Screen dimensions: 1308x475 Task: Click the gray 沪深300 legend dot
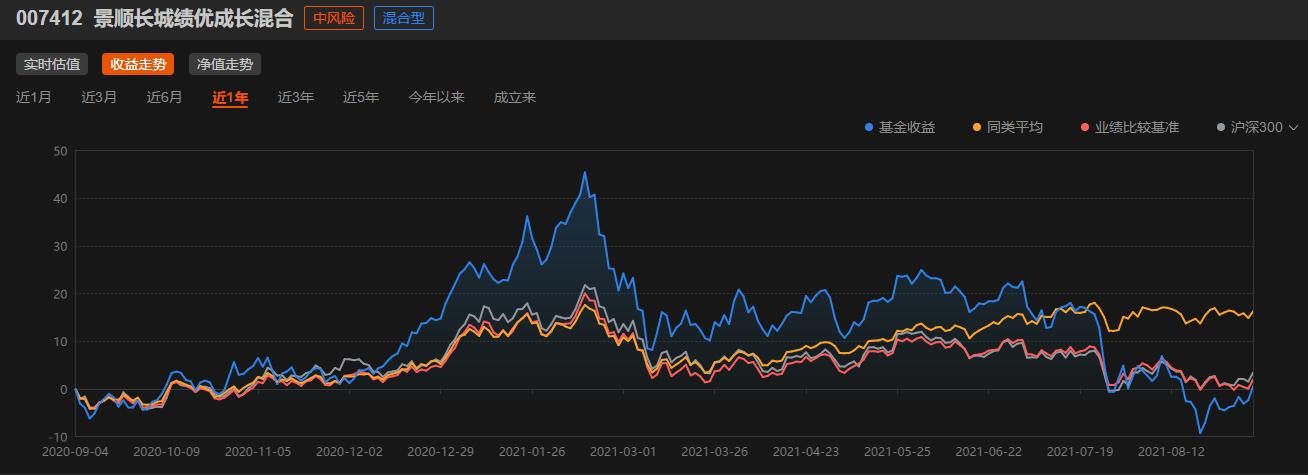tap(1221, 127)
